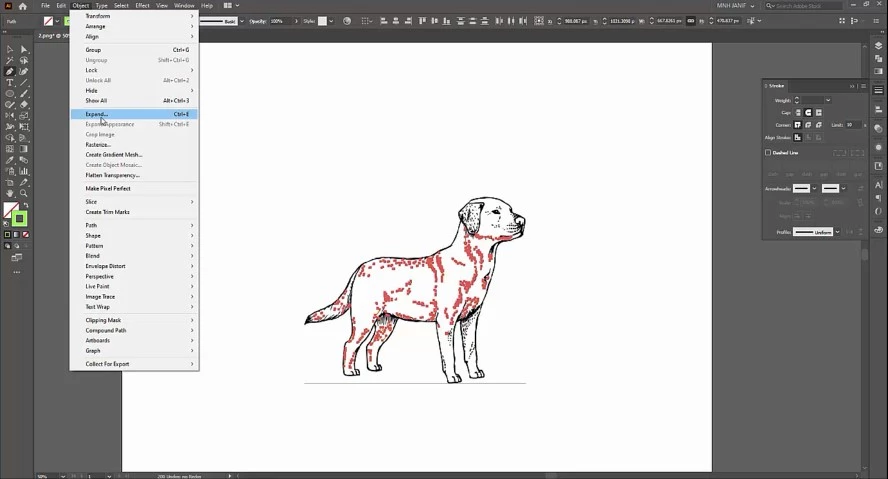Open the workspace switcher dropdown
Image resolution: width=888 pixels, height=479 pixels.
tap(232, 6)
